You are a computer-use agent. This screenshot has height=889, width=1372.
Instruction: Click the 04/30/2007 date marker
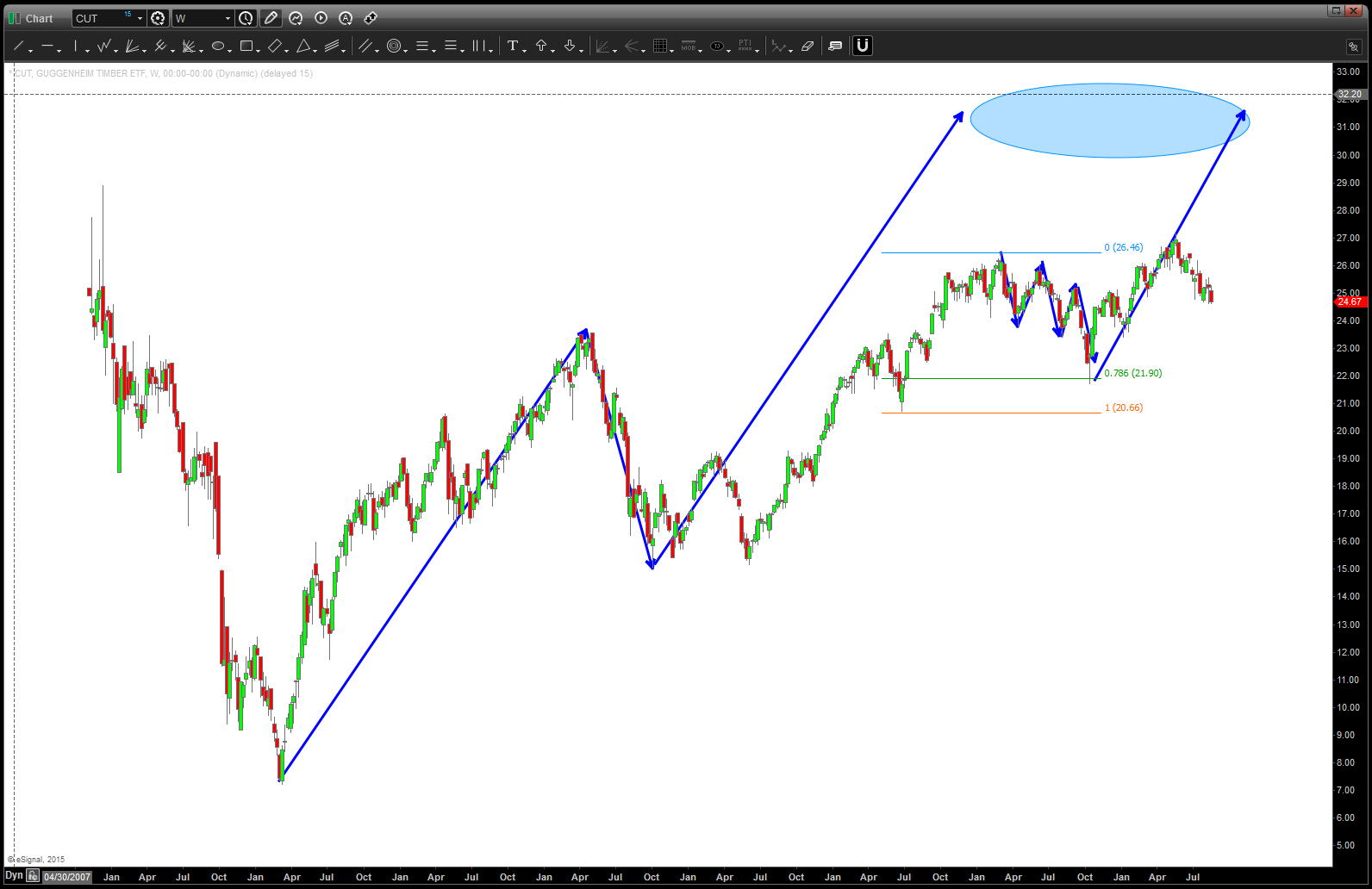pos(67,877)
